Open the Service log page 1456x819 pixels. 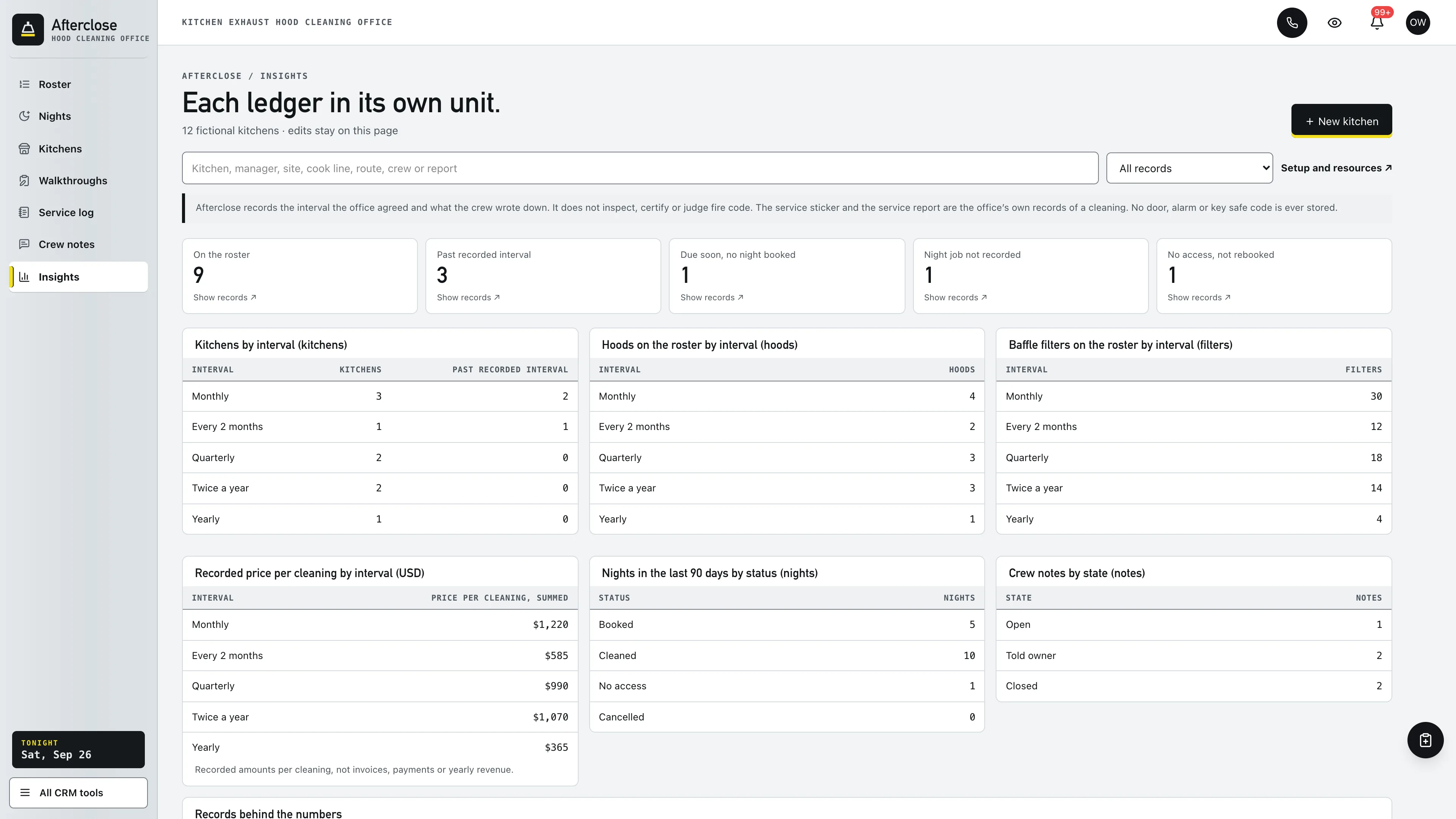pyautogui.click(x=78, y=212)
